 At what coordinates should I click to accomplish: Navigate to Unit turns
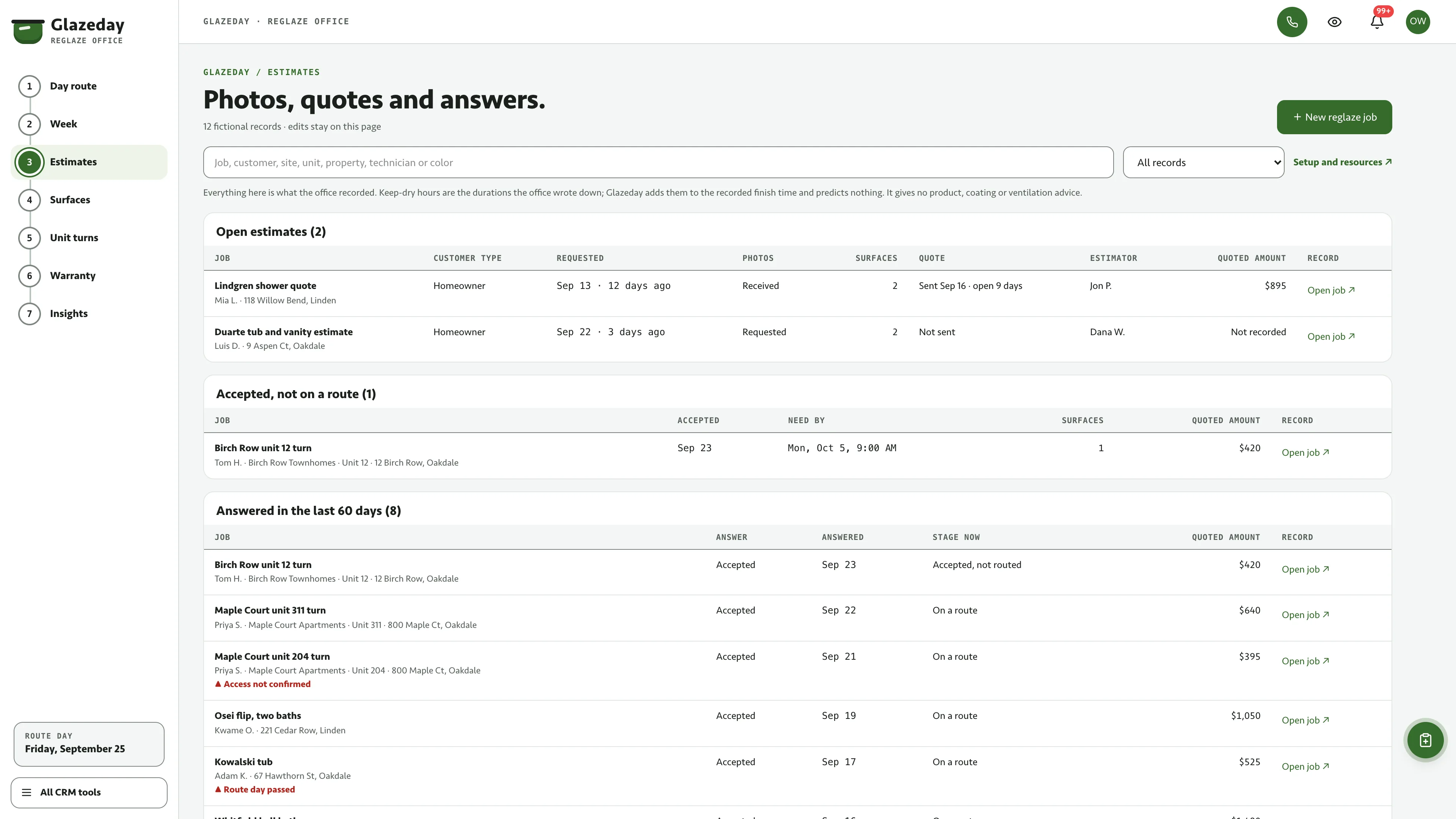(89, 237)
